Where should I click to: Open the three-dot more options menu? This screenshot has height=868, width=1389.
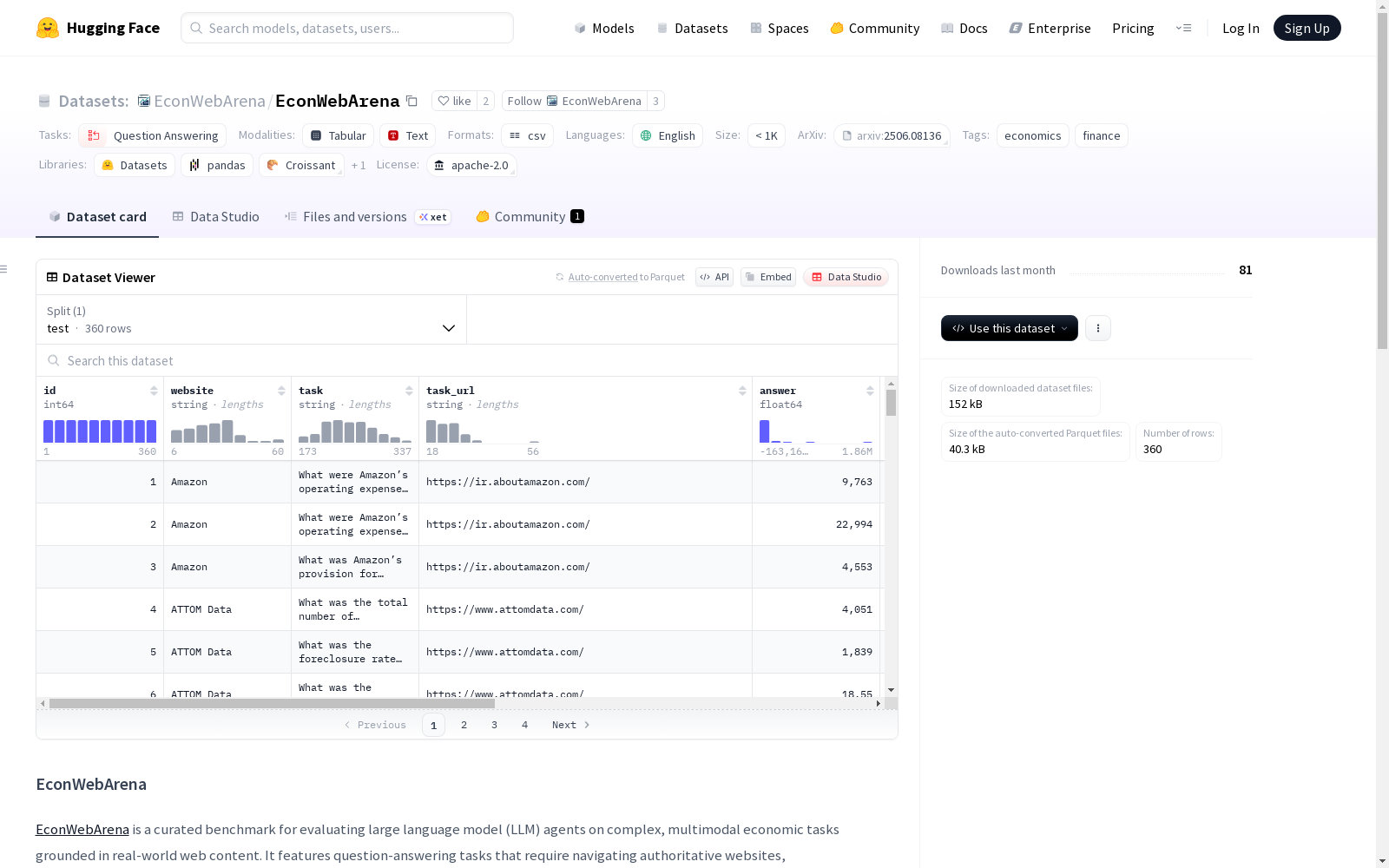point(1098,328)
